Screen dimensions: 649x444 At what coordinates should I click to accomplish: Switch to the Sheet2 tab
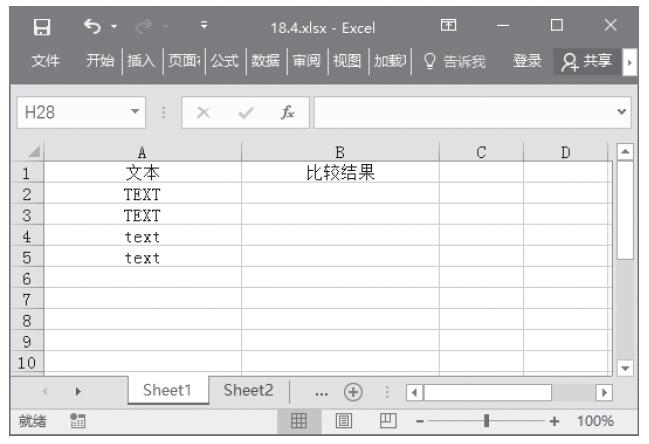(248, 391)
